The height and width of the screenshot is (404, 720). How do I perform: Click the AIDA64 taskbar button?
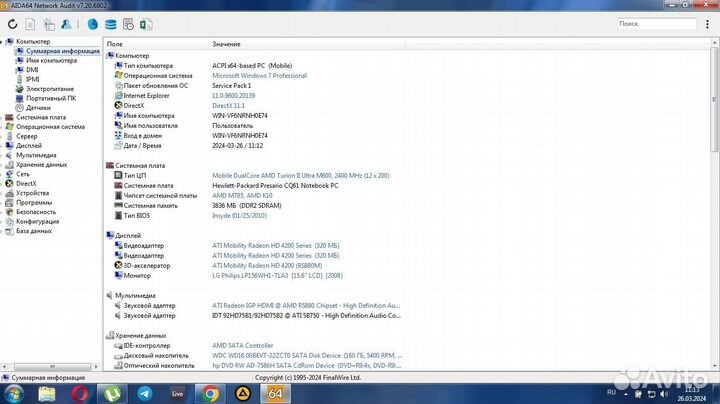point(276,394)
